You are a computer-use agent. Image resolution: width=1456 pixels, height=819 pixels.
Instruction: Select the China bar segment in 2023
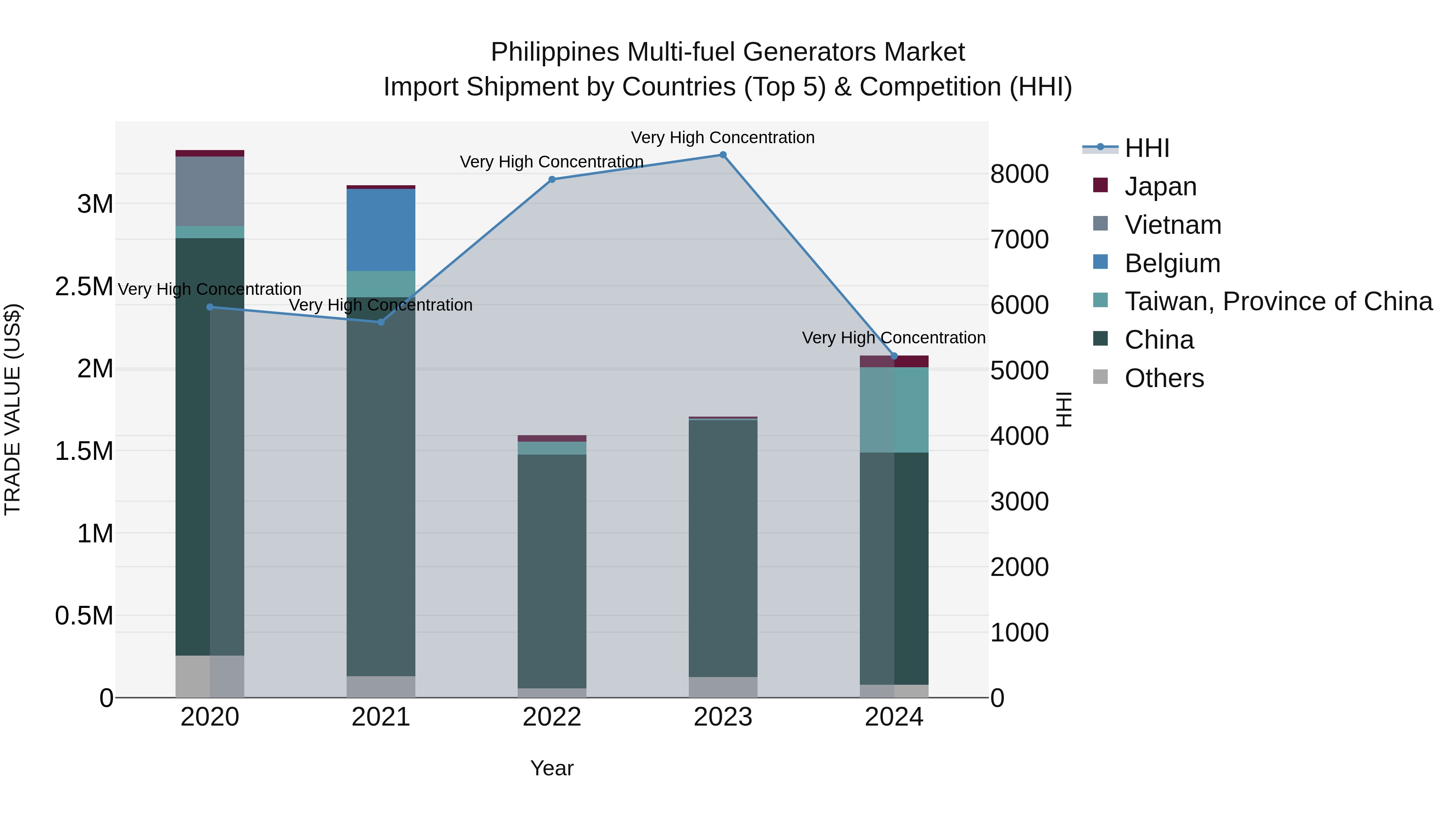pos(723,549)
